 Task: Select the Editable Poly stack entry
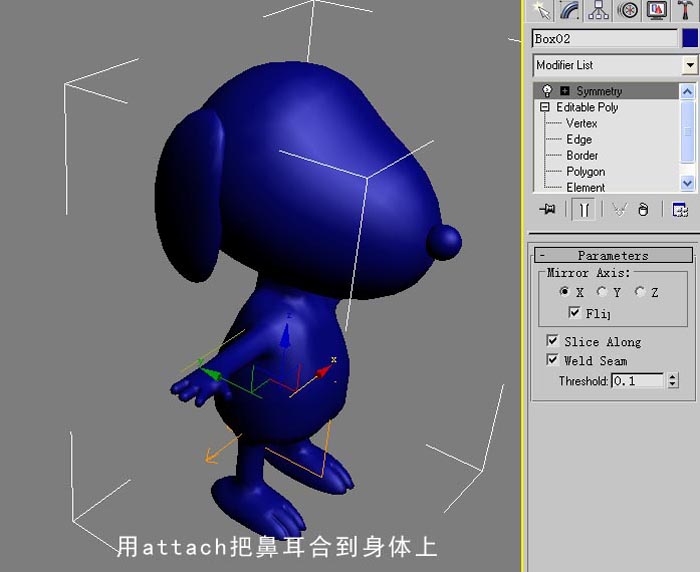pos(587,107)
